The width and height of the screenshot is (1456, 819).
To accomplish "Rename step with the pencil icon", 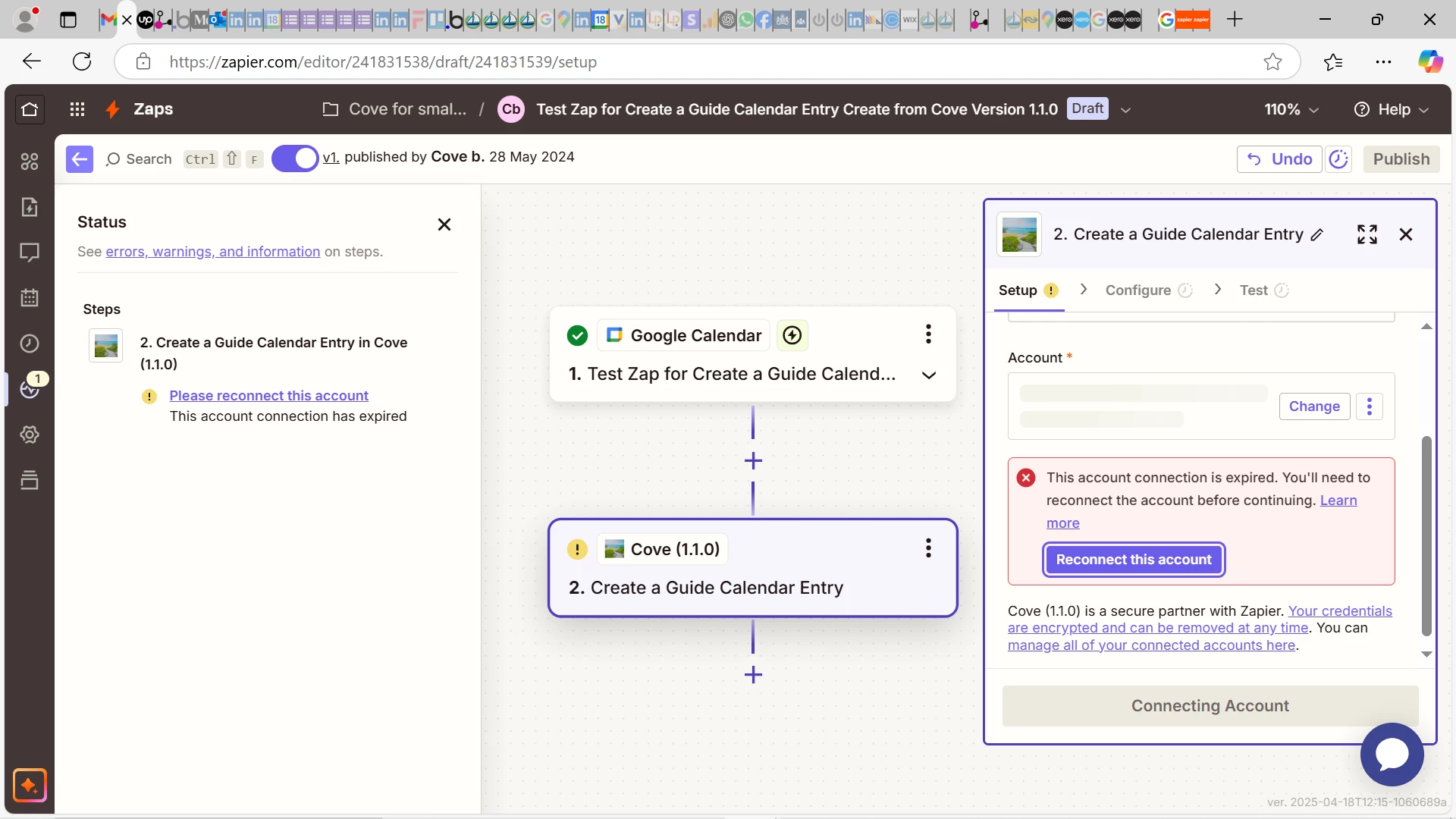I will (x=1317, y=235).
